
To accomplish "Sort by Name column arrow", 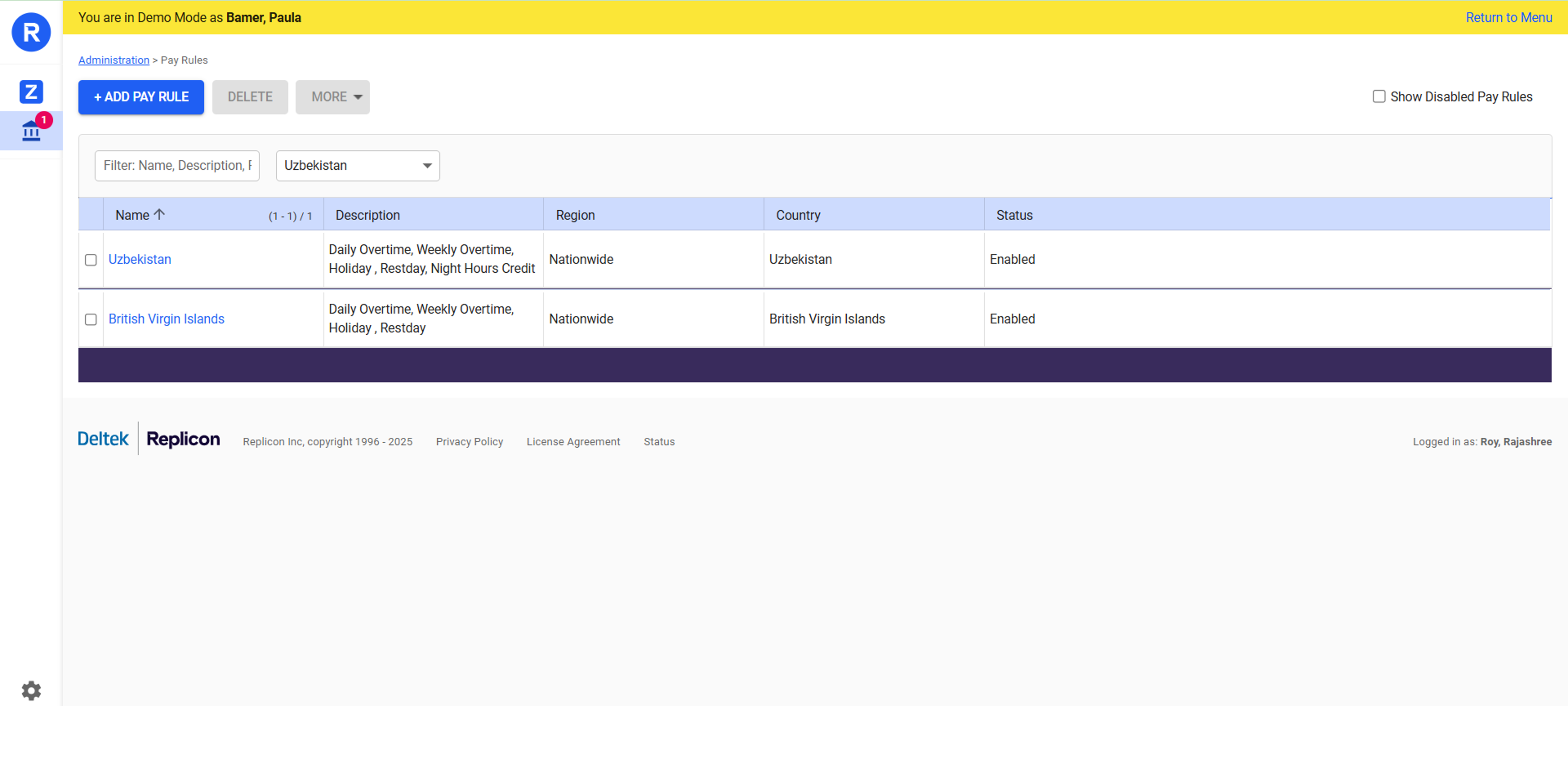I will 160,214.
